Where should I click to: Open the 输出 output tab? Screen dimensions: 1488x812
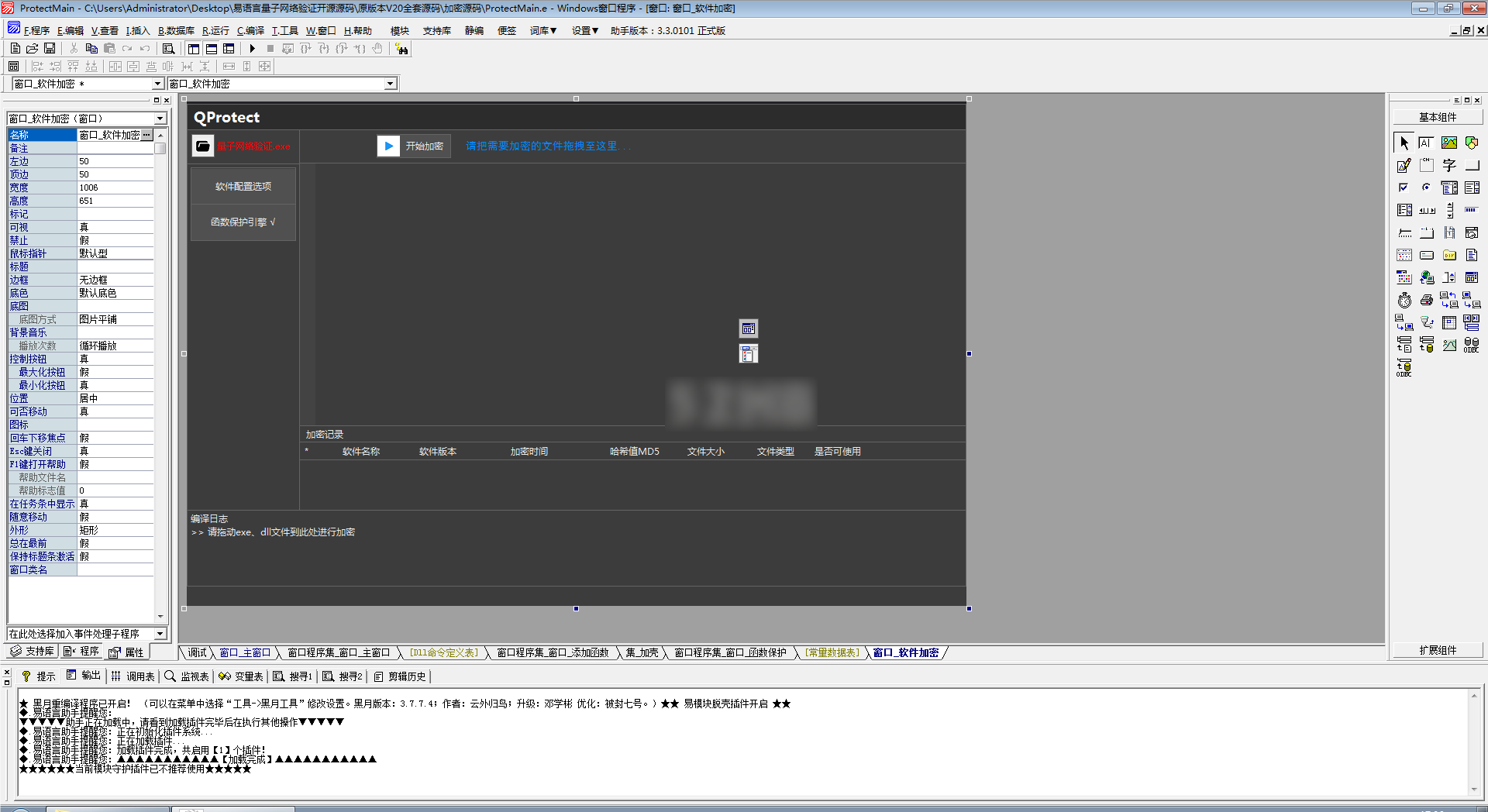[84, 676]
